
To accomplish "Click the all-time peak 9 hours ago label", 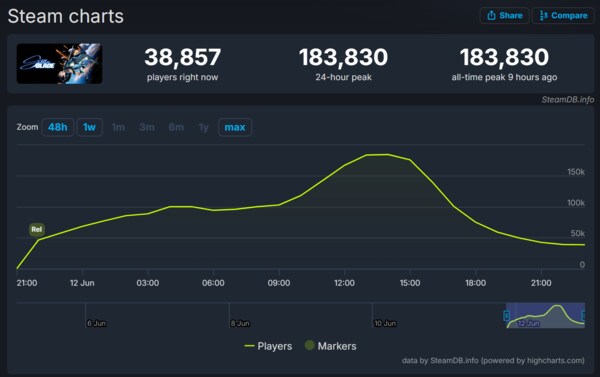I will 504,77.
